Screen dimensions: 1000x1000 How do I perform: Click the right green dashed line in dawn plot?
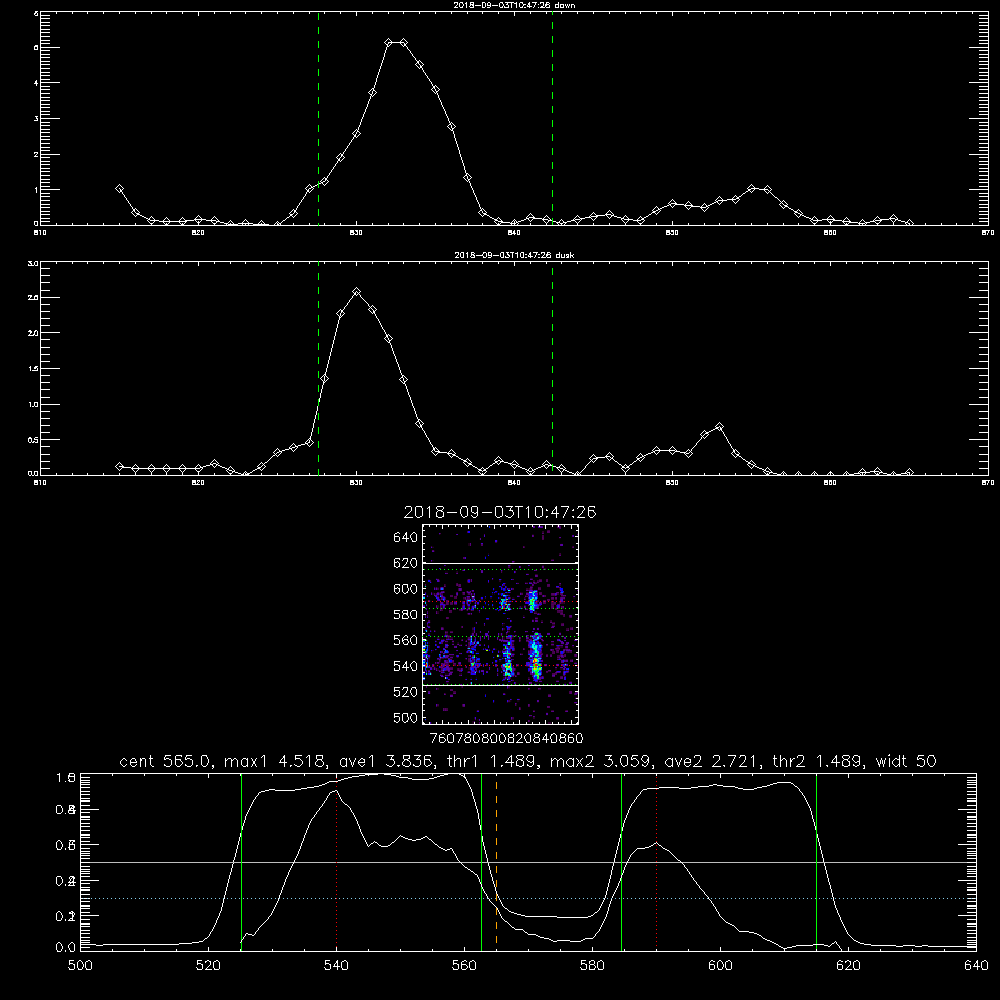pyautogui.click(x=552, y=118)
